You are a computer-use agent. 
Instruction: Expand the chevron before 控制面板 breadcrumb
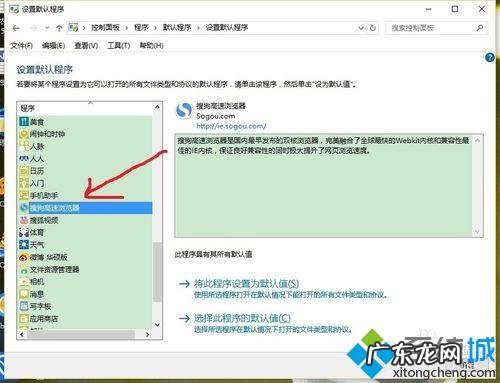[x=84, y=28]
